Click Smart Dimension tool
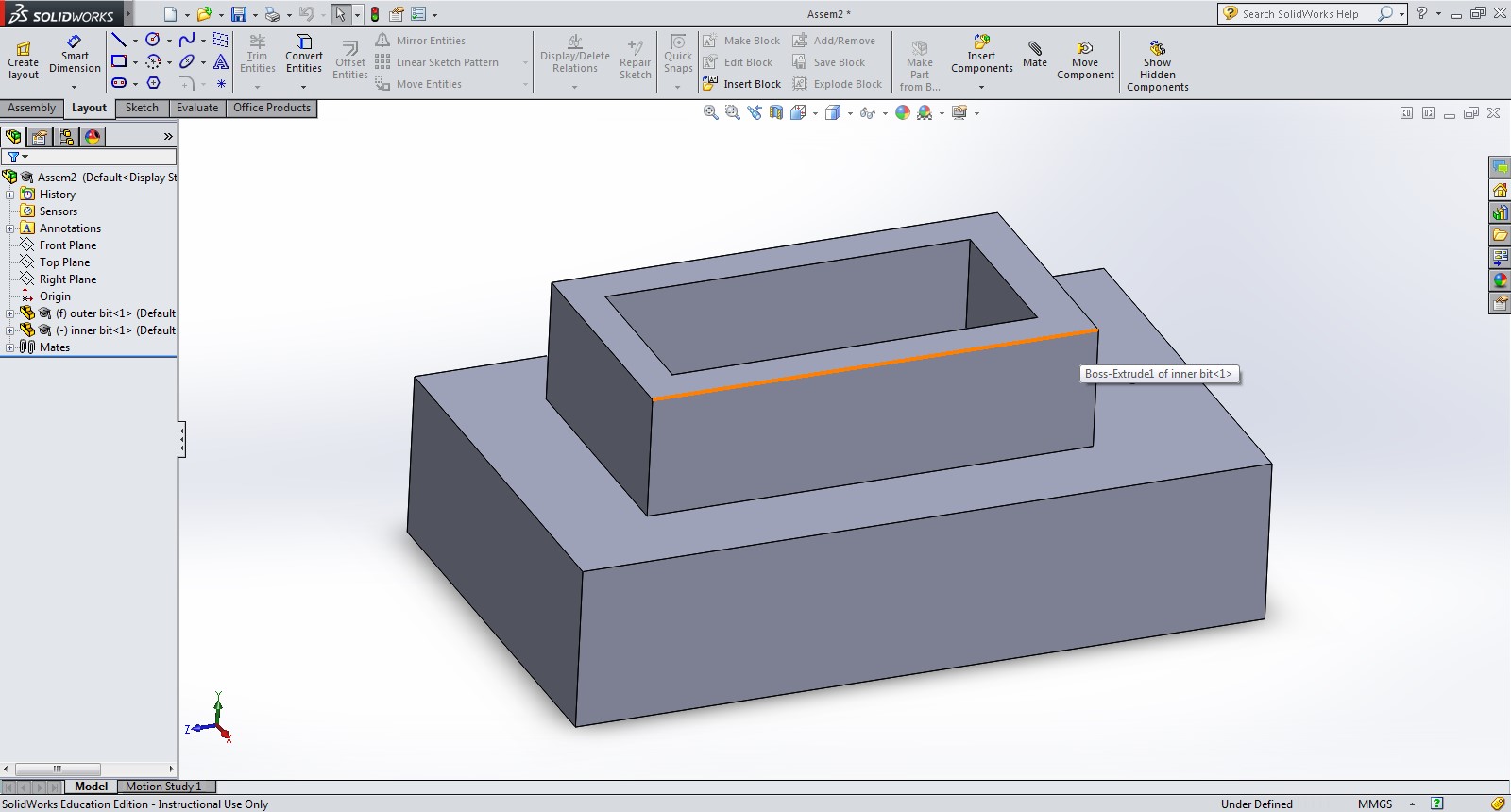The width and height of the screenshot is (1511, 812). point(75,55)
